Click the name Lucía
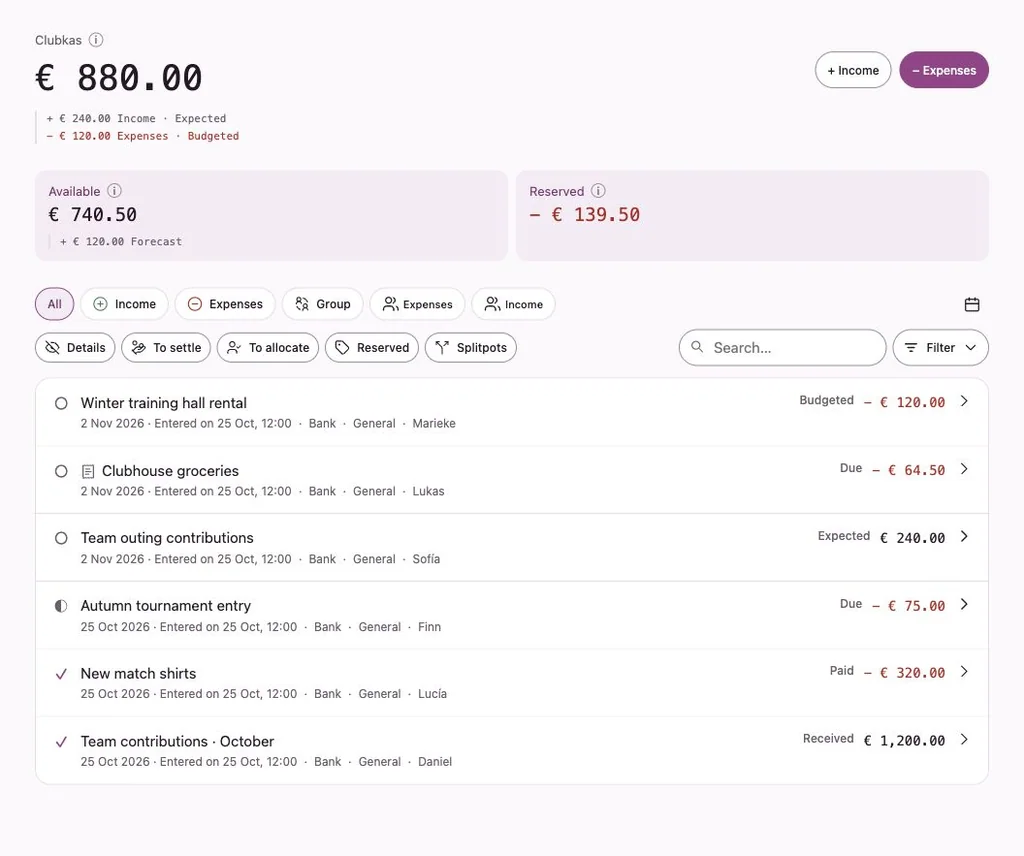1024x856 pixels. (x=432, y=693)
